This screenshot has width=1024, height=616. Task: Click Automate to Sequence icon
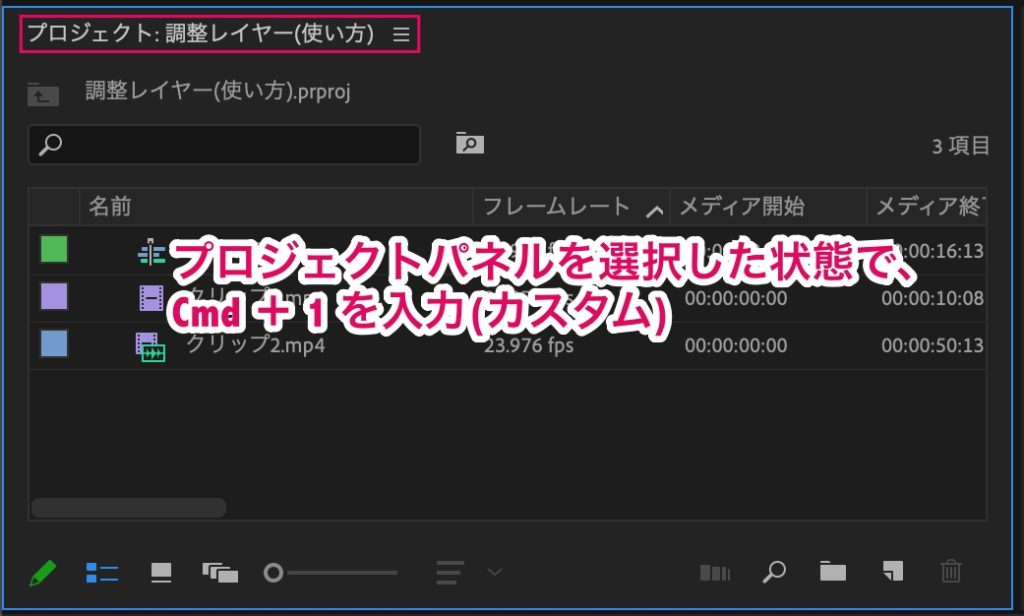pos(714,573)
